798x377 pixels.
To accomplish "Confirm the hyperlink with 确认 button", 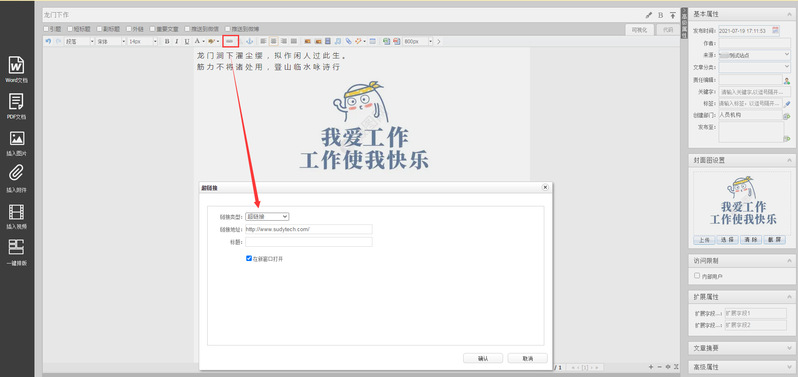I will (x=483, y=358).
